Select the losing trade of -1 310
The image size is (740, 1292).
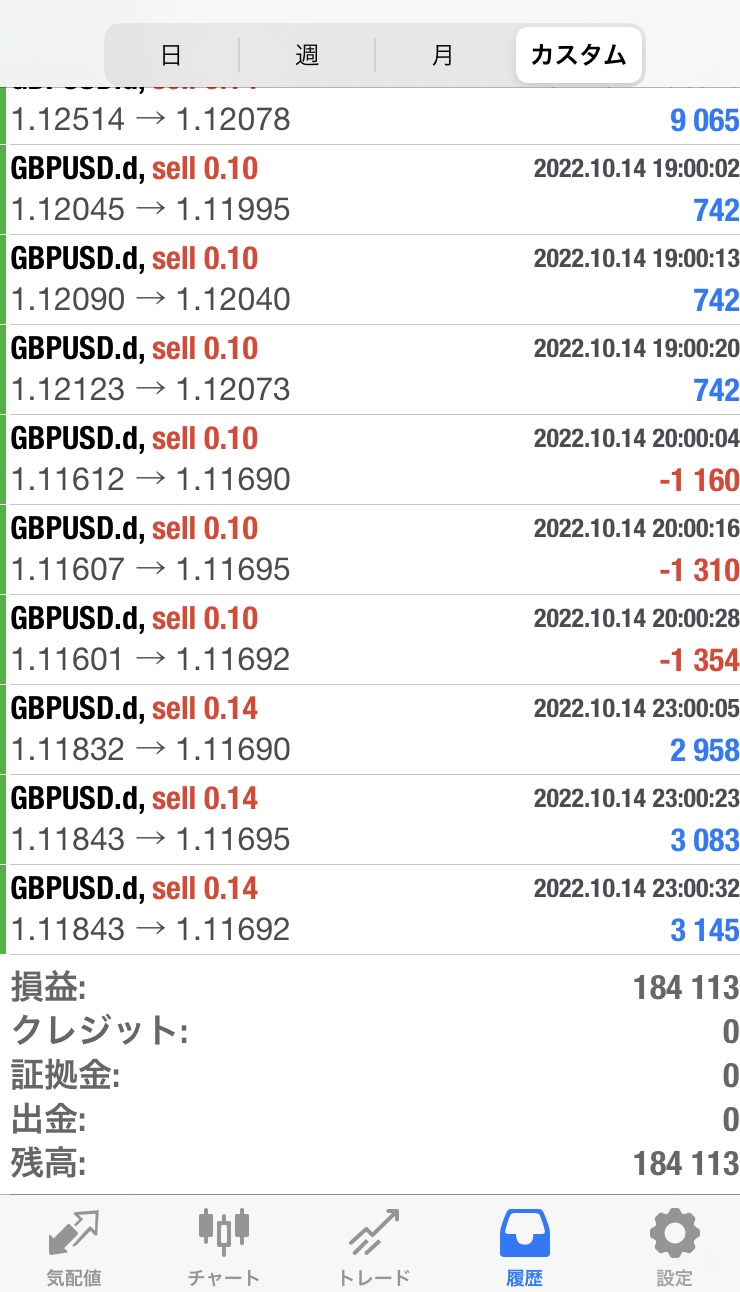point(370,550)
